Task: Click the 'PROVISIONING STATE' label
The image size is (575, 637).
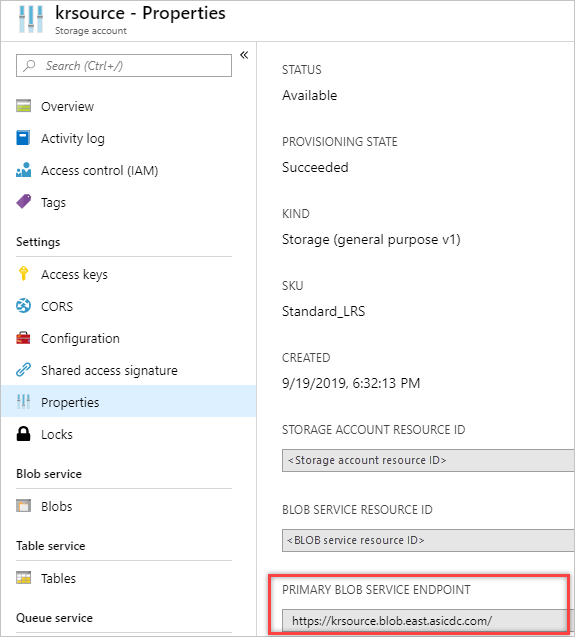Action: click(x=340, y=141)
